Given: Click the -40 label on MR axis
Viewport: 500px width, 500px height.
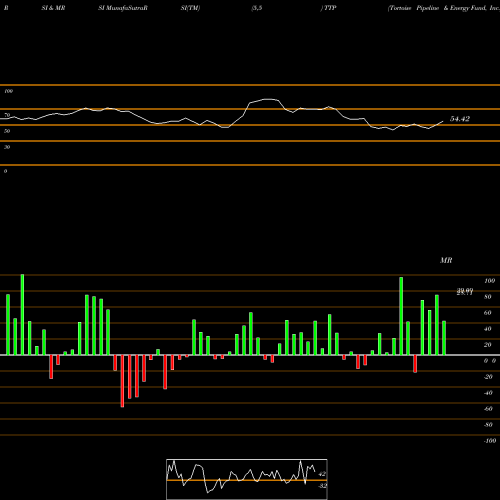Looking at the screenshot, I should (x=488, y=393).
